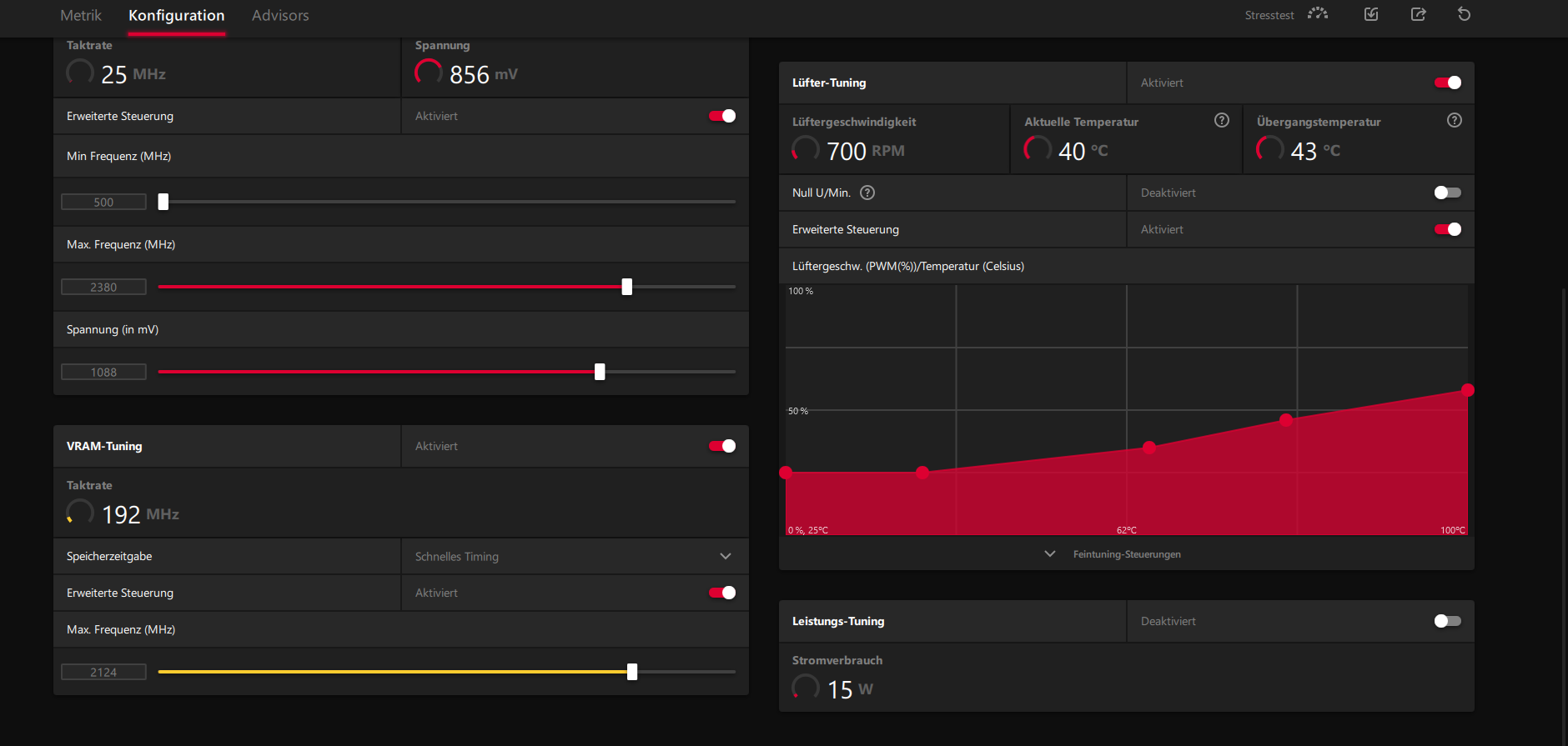The height and width of the screenshot is (746, 1568).
Task: Click the "Spannung (in mV)" label
Action: [x=113, y=329]
